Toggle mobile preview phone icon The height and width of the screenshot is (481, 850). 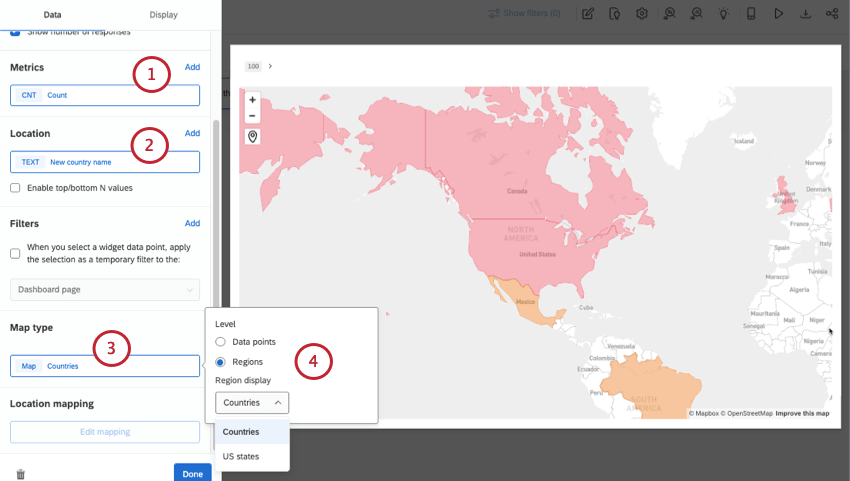751,14
